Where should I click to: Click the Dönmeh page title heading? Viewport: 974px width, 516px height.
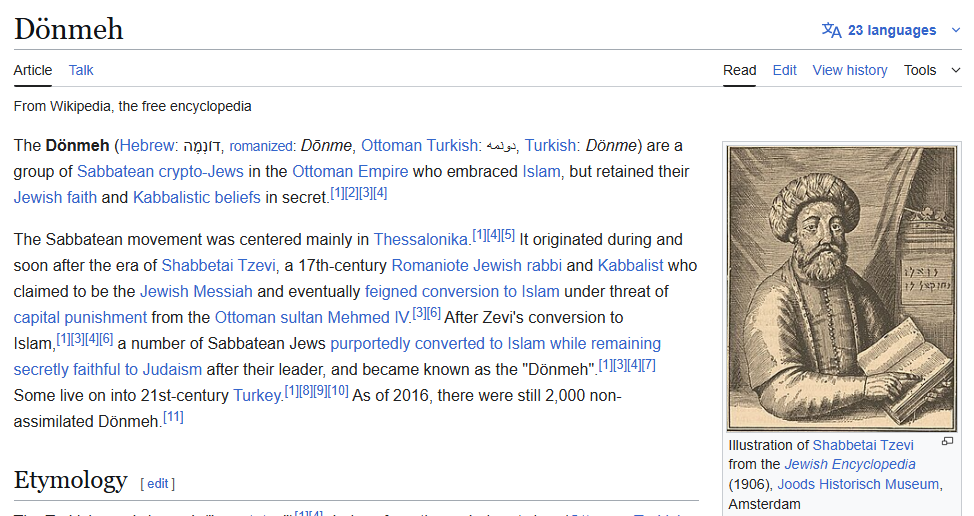click(x=68, y=29)
